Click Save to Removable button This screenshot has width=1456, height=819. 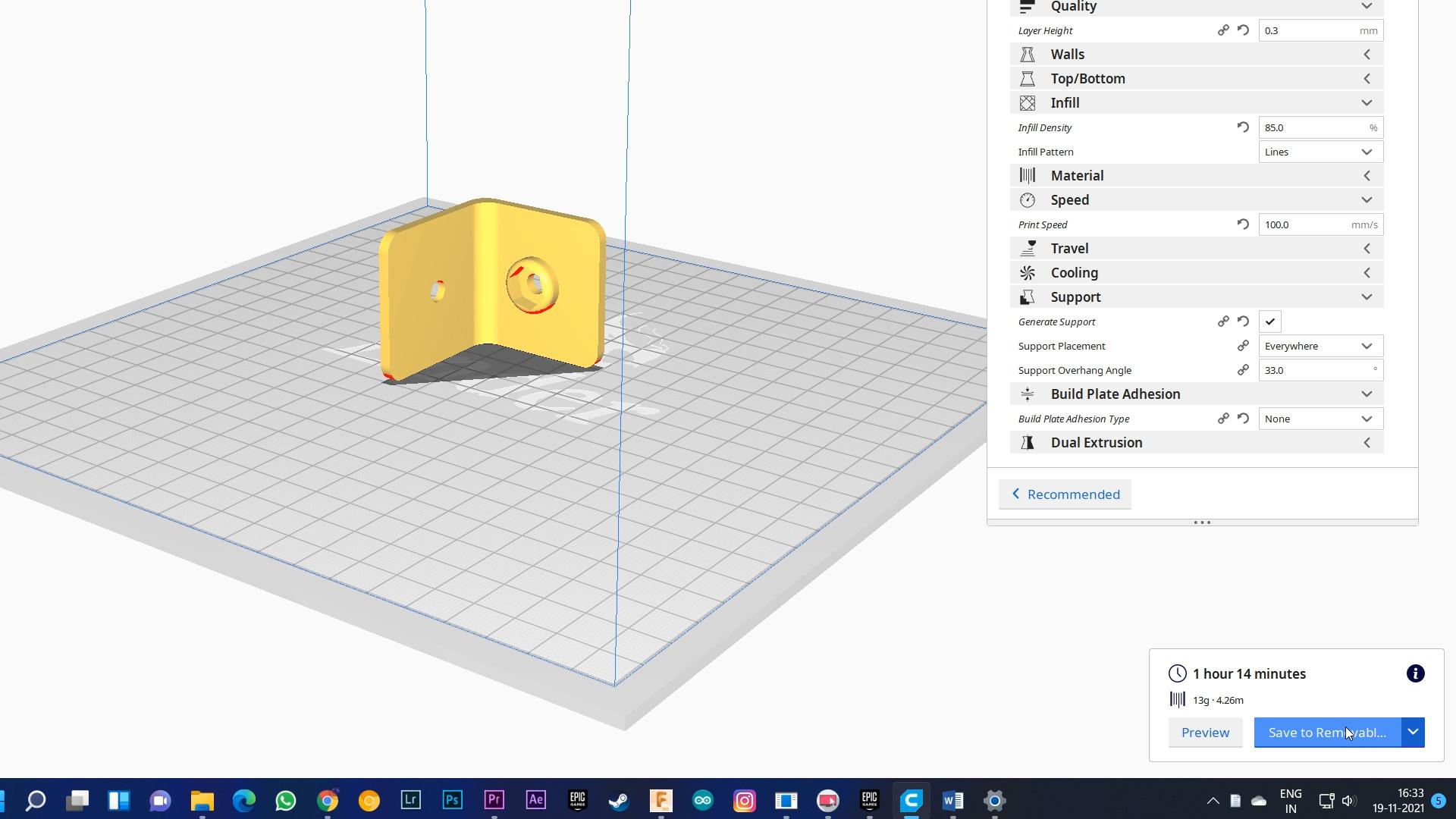pyautogui.click(x=1327, y=732)
